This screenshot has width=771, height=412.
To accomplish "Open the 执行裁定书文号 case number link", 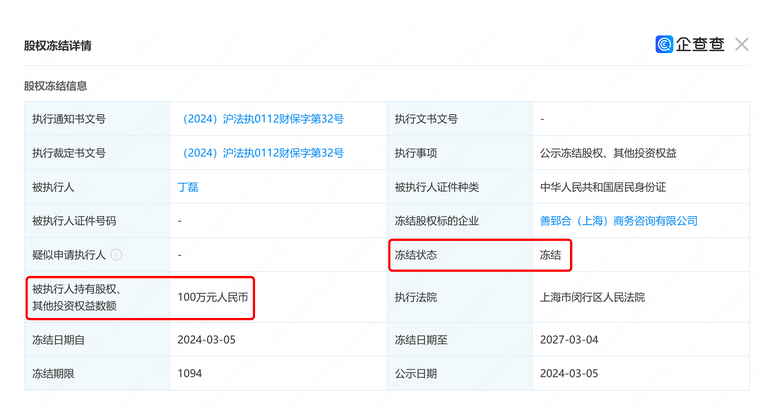I will point(261,153).
